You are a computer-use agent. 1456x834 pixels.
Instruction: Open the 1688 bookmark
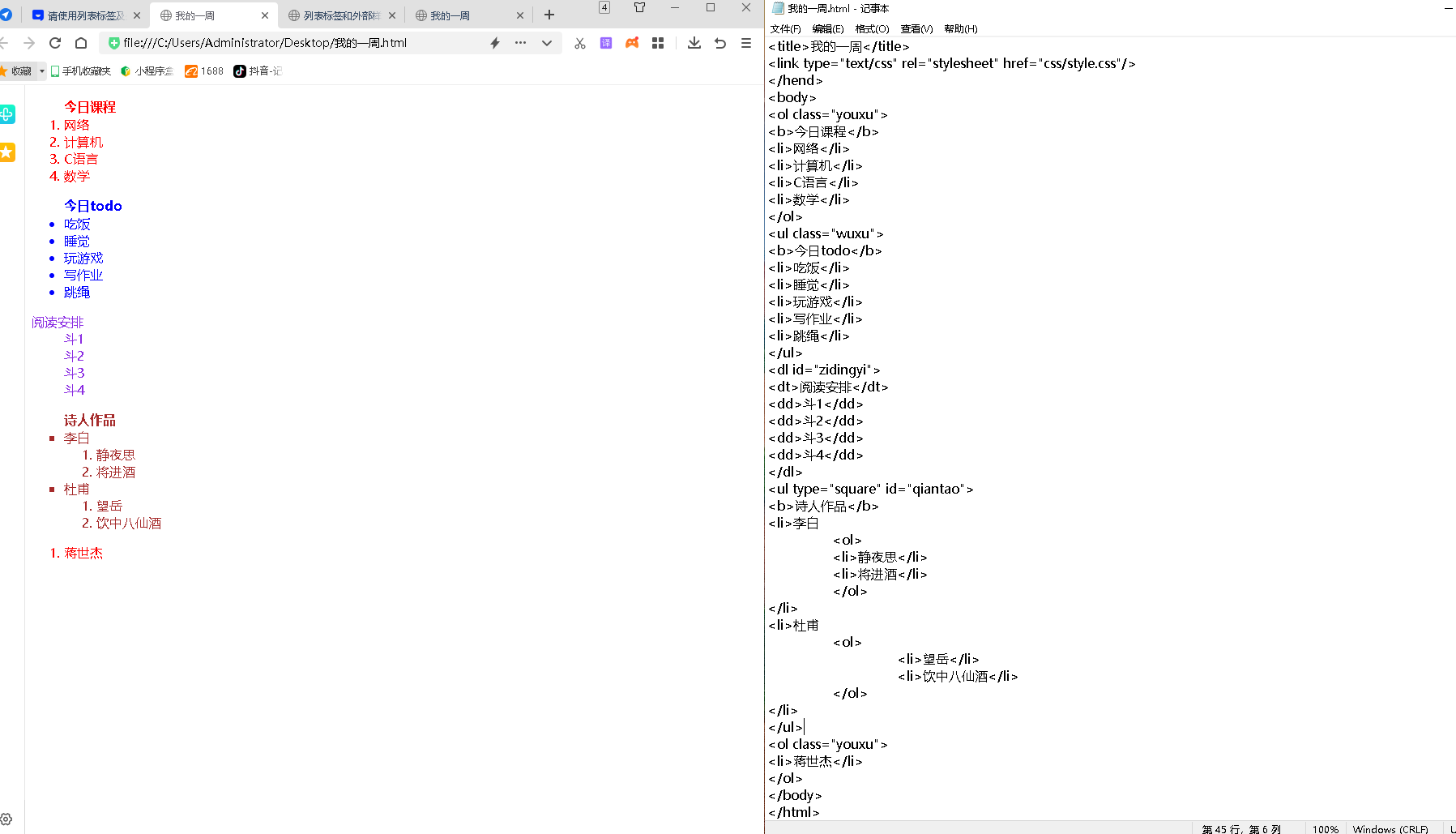[204, 71]
